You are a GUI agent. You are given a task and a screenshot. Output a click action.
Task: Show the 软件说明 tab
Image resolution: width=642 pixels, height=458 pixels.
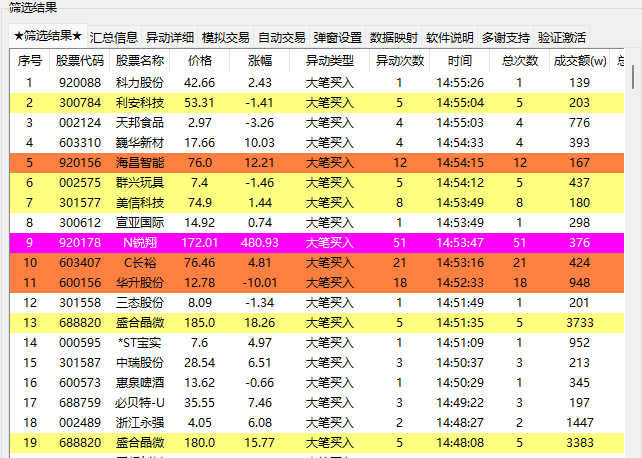pos(450,38)
